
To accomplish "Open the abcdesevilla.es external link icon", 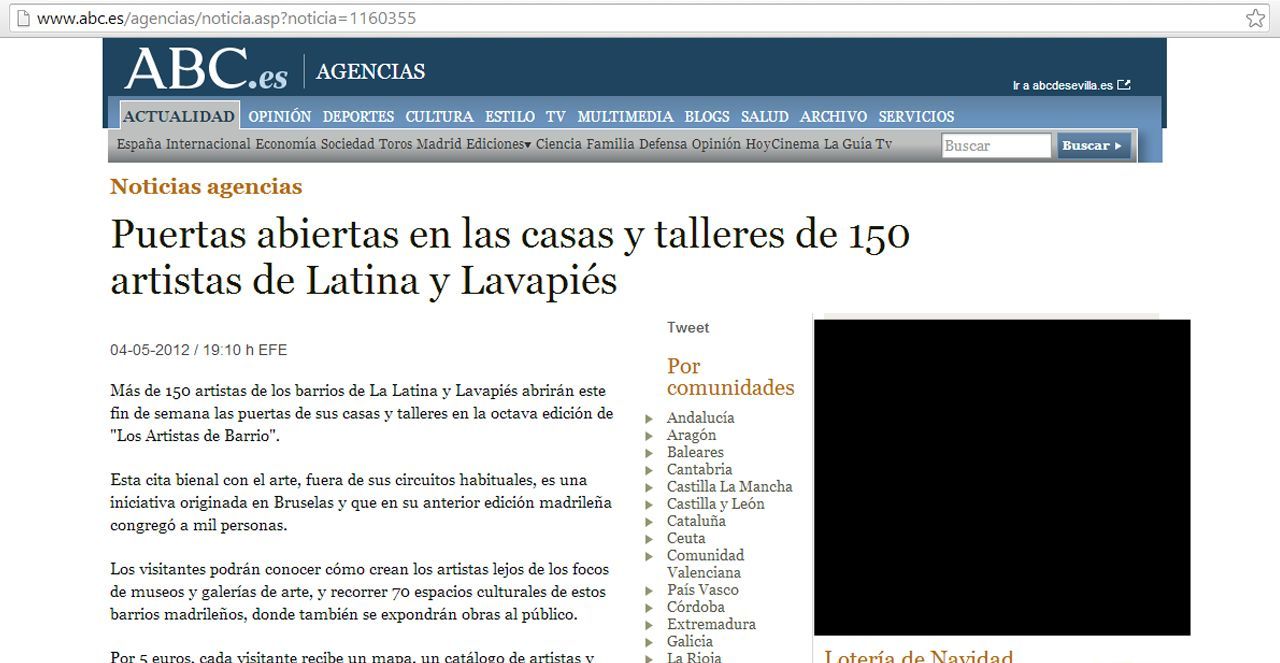I will point(1124,85).
